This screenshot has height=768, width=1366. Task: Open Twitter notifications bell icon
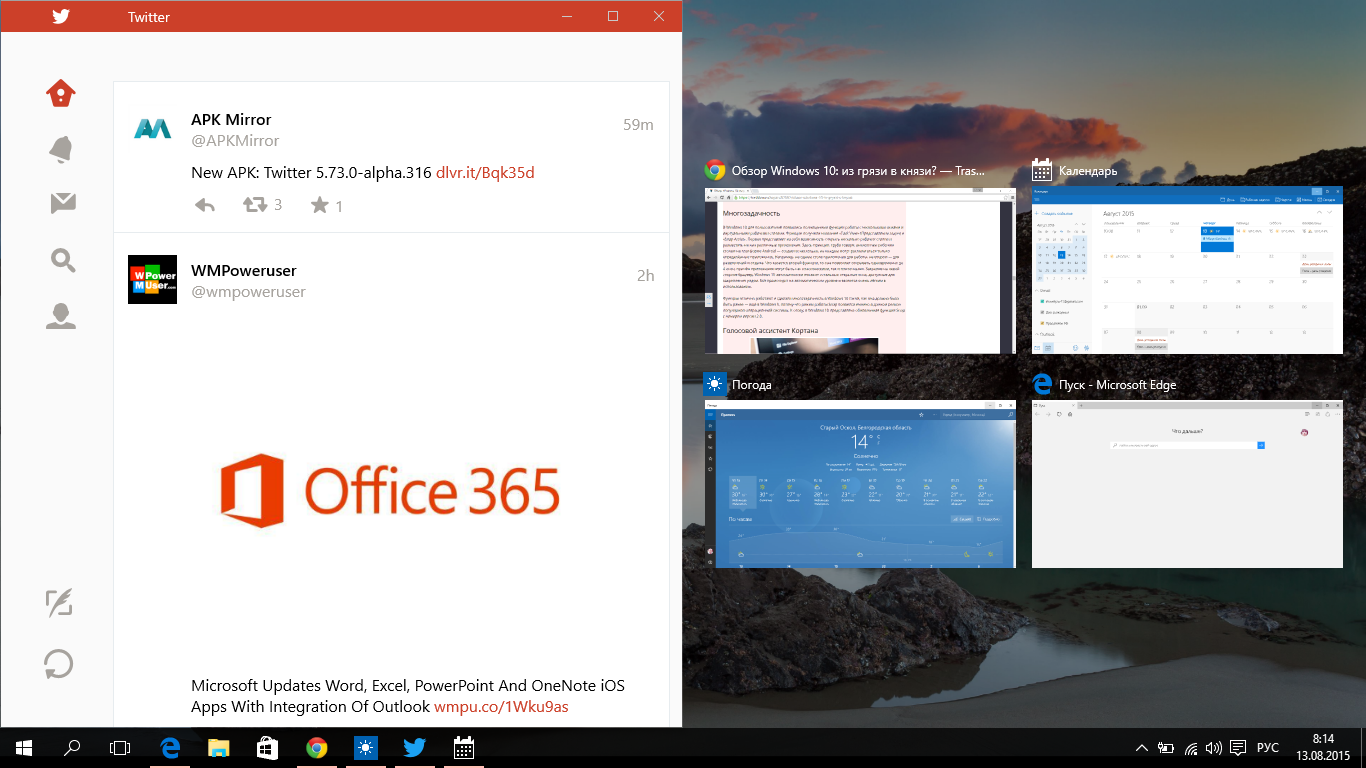(61, 149)
